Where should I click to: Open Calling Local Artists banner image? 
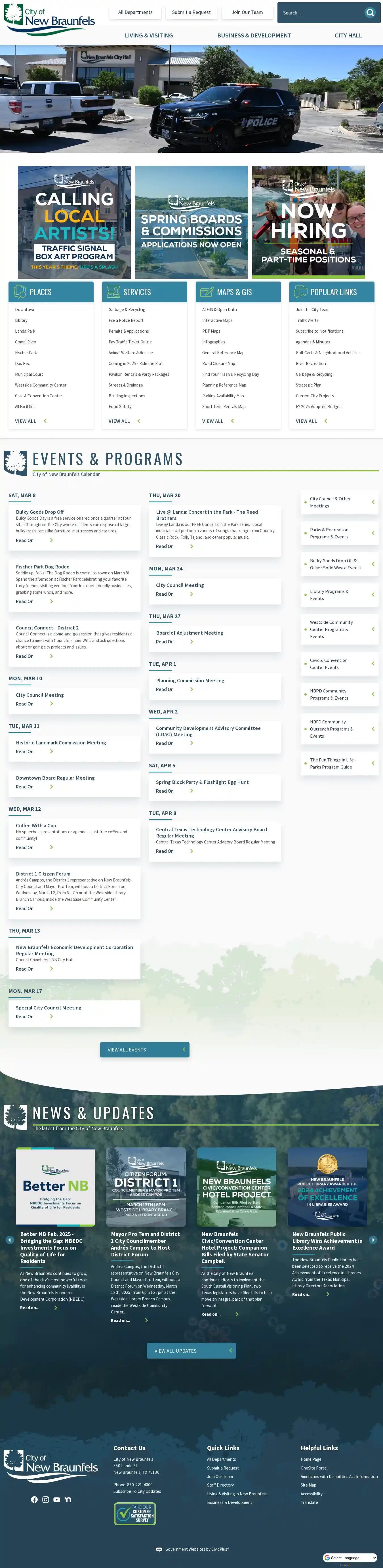(x=74, y=222)
